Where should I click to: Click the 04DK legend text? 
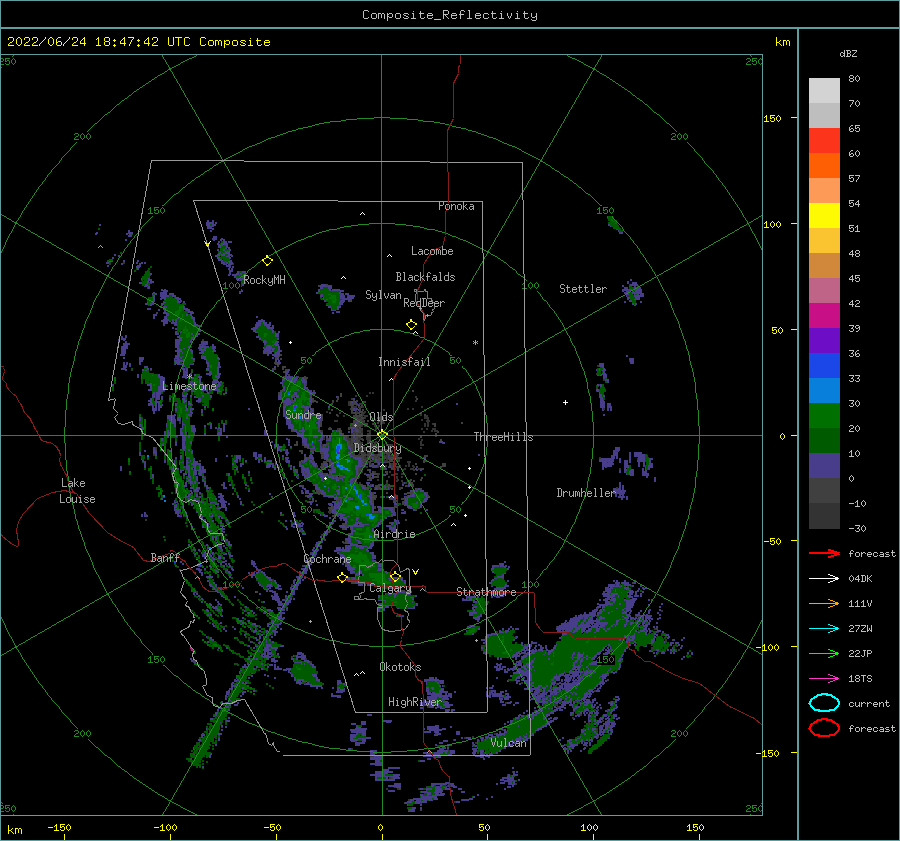[860, 579]
